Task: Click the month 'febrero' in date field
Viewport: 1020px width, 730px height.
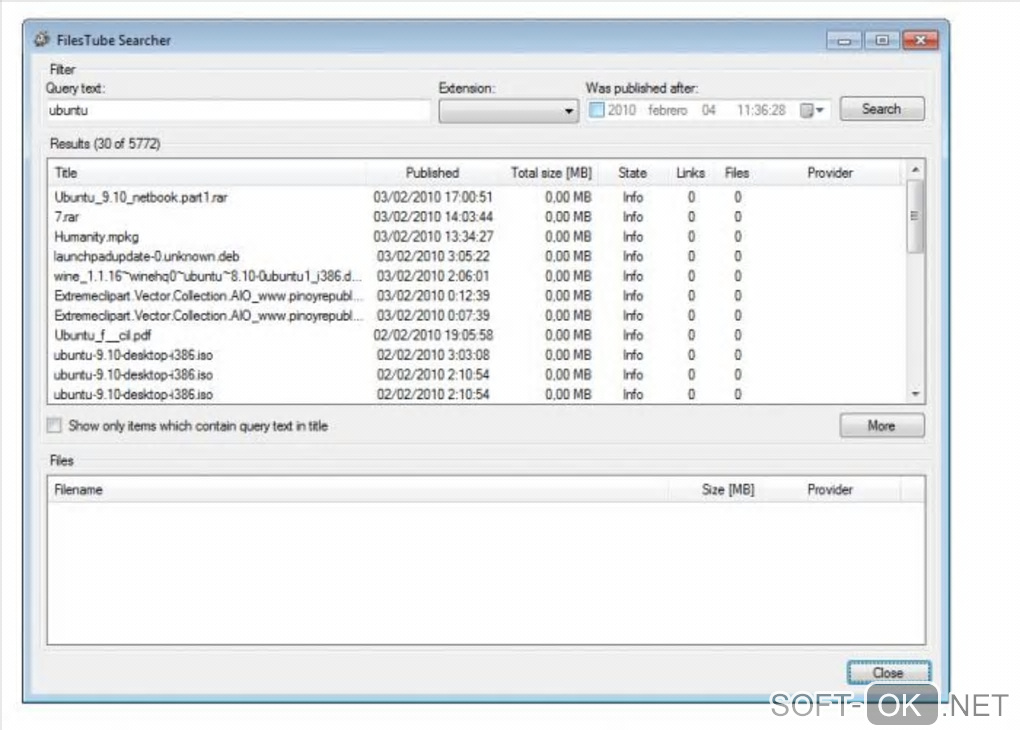Action: pos(667,110)
